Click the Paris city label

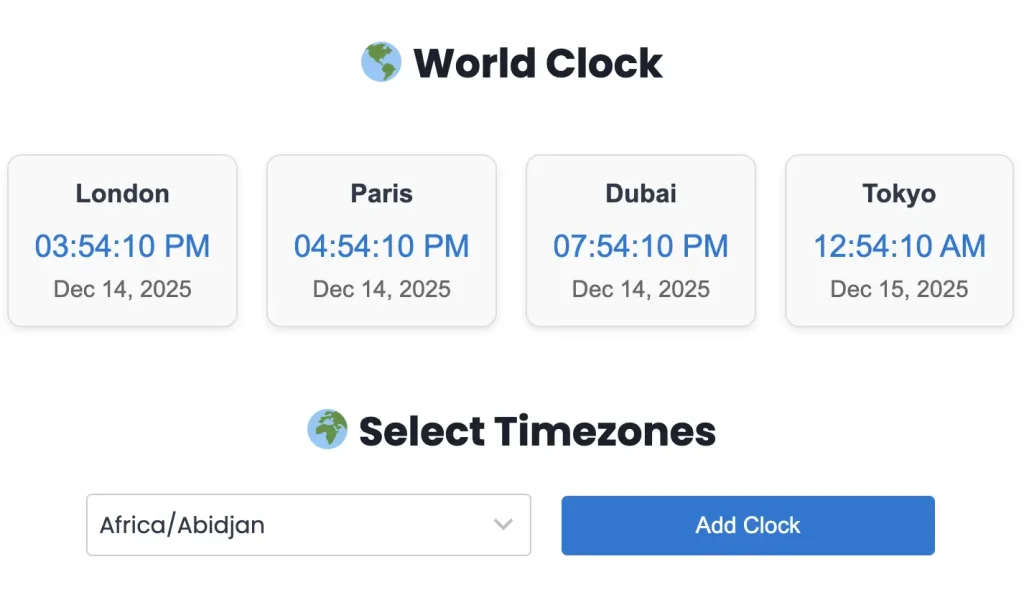(381, 193)
